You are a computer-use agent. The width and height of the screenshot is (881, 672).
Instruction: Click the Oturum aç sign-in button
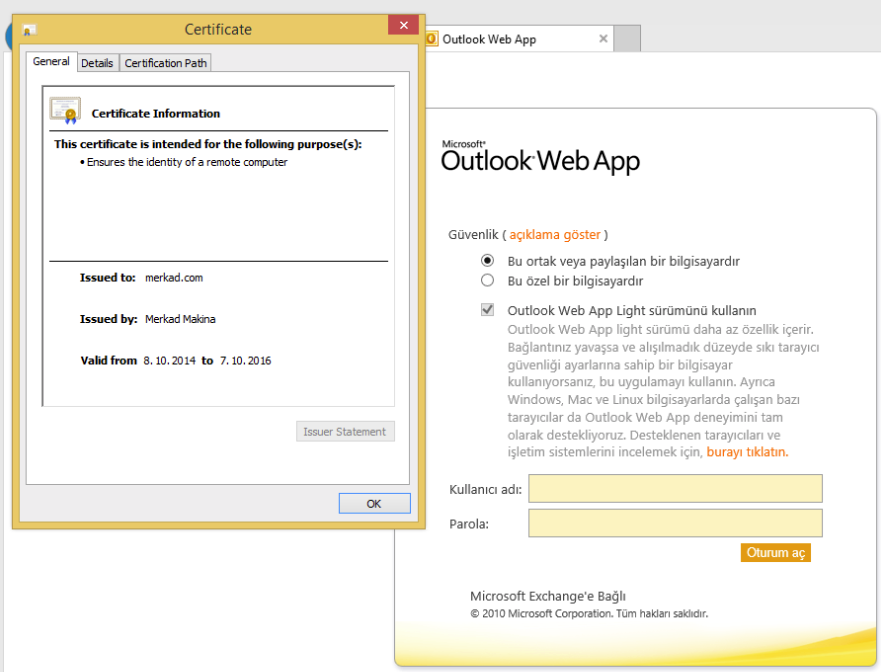click(775, 552)
